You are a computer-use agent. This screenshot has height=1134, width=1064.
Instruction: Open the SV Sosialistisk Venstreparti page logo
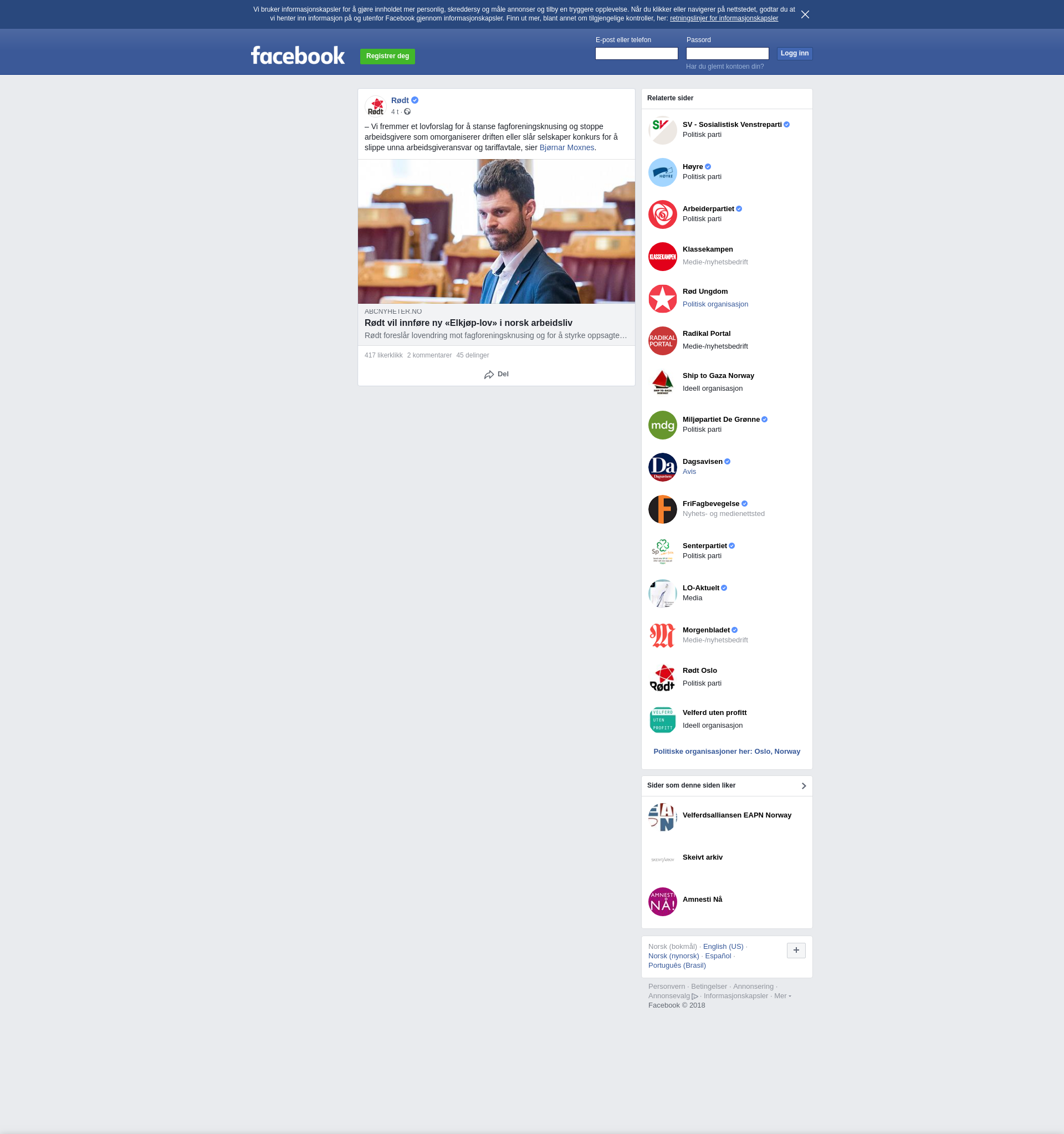click(663, 130)
